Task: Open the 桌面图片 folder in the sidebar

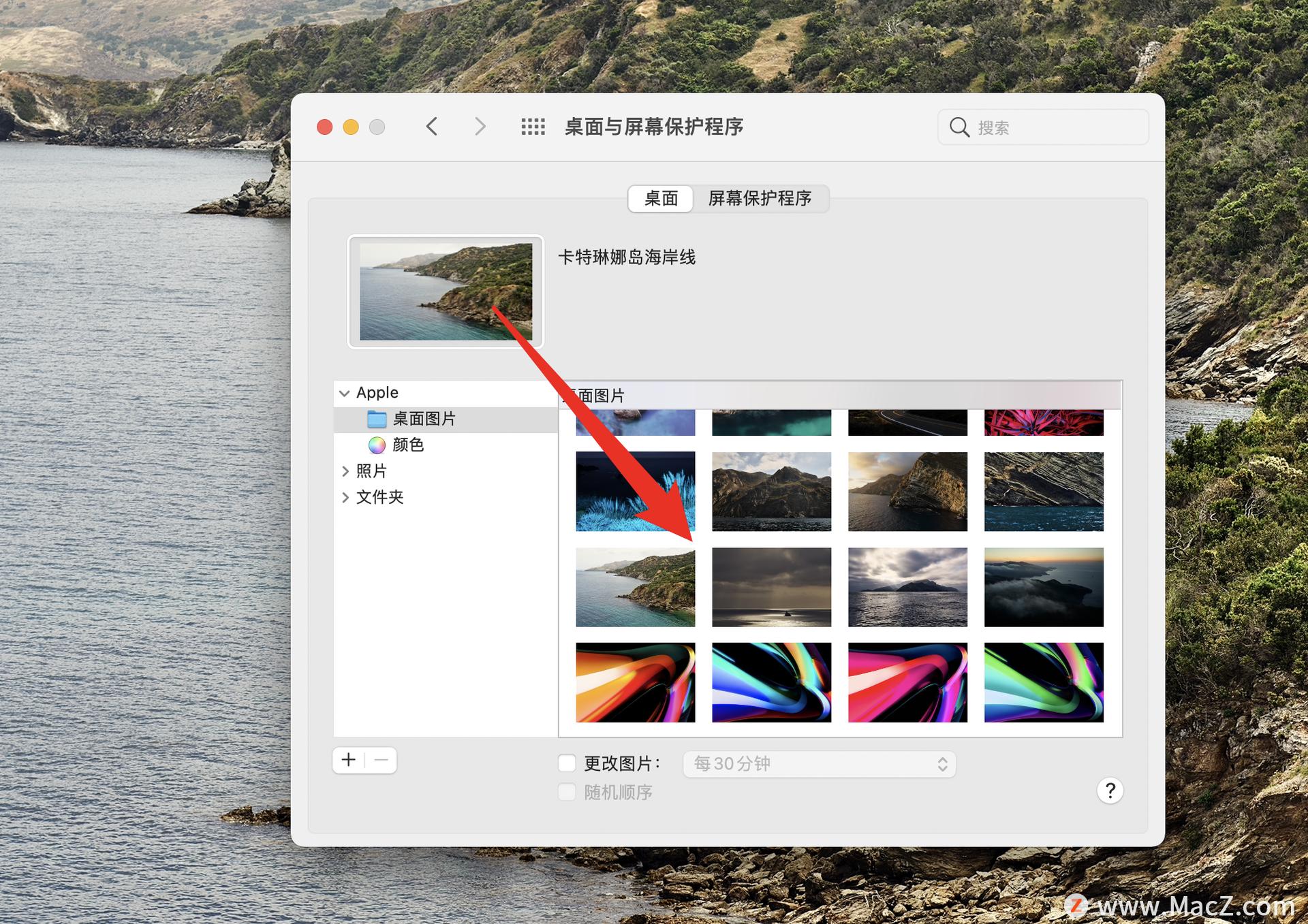Action: pos(422,419)
